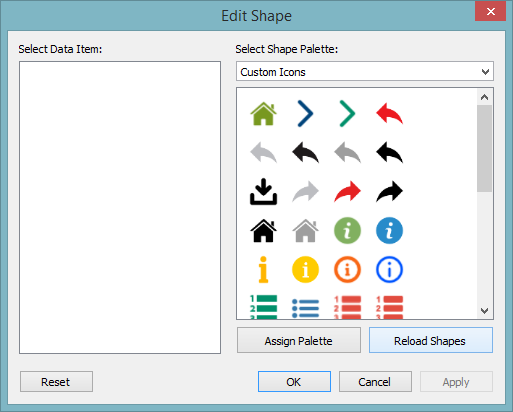Choose the red reply arrow shape

point(389,114)
